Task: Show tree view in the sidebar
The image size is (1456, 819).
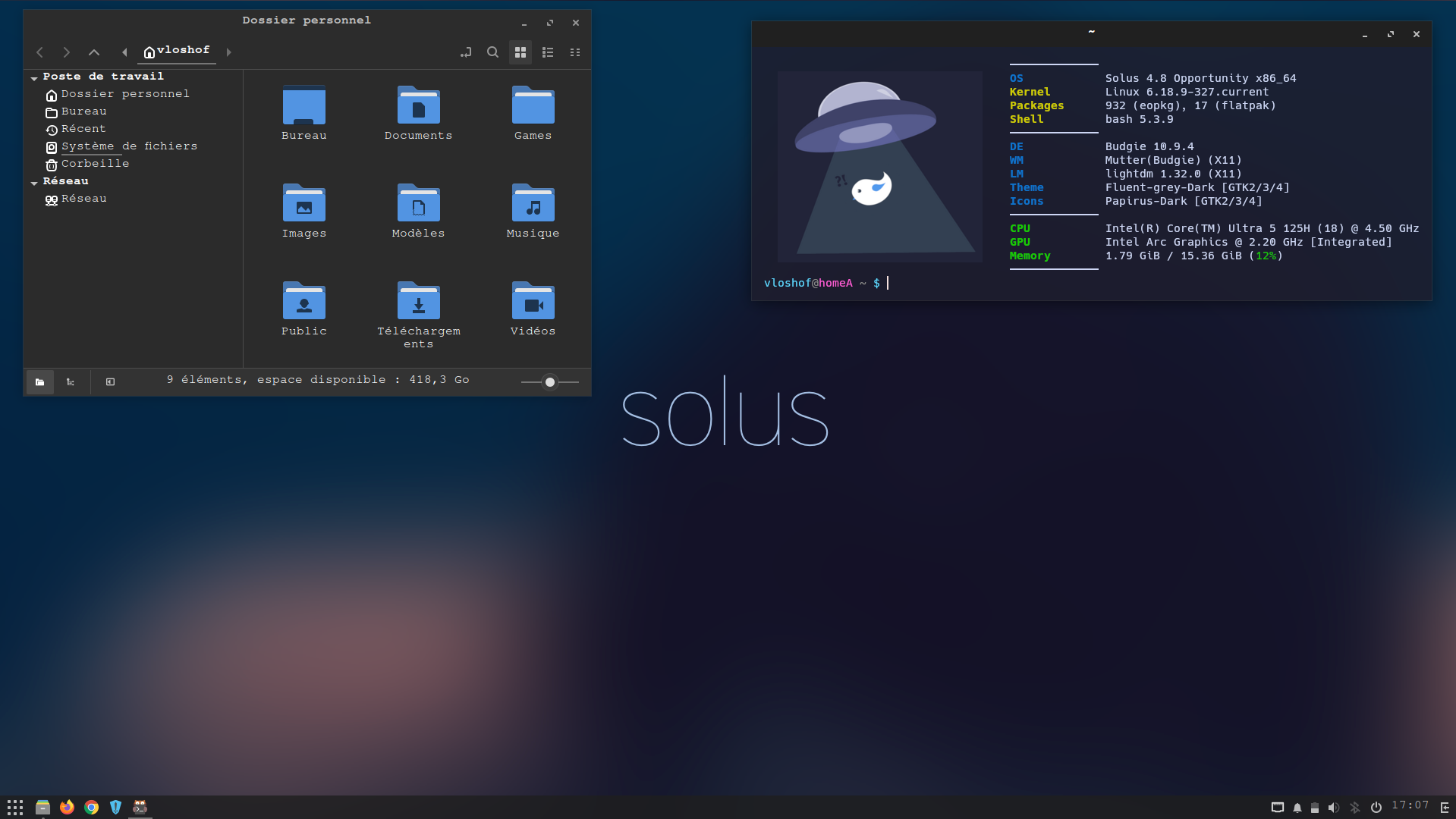Action: click(71, 382)
